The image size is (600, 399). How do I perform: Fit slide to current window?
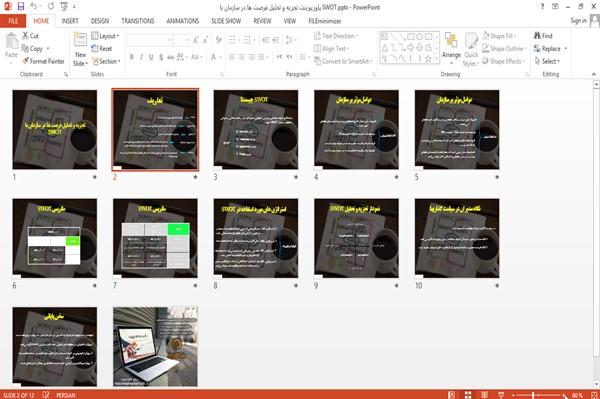coord(594,395)
